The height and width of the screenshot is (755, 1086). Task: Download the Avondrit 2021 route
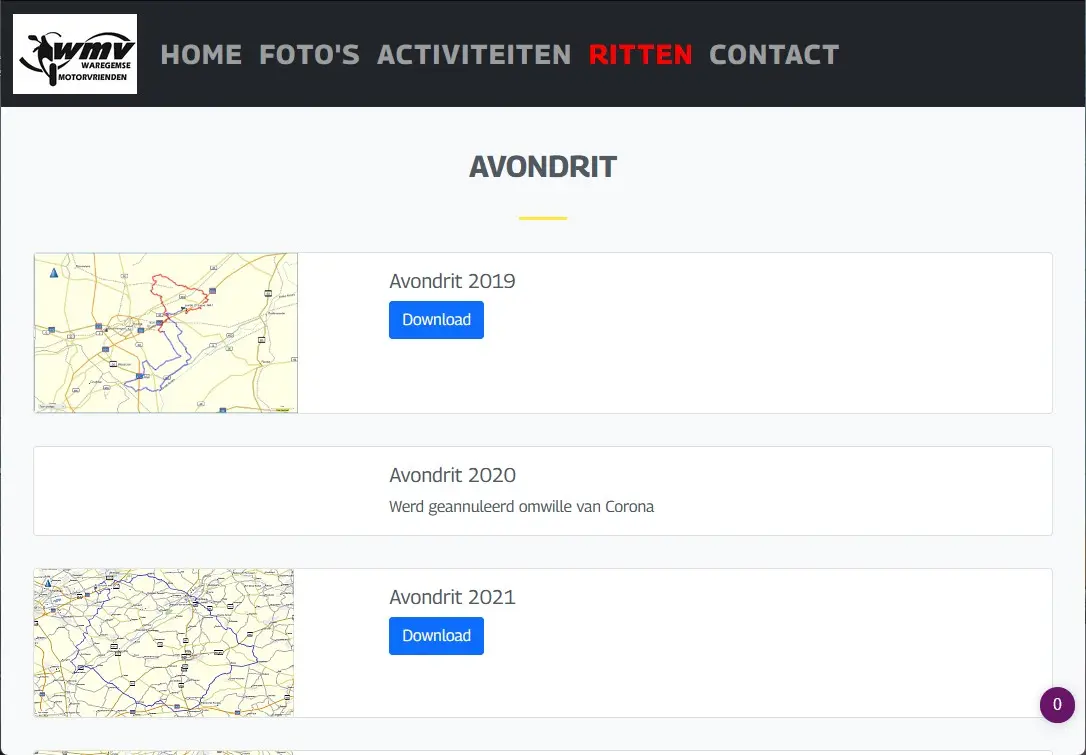(436, 636)
